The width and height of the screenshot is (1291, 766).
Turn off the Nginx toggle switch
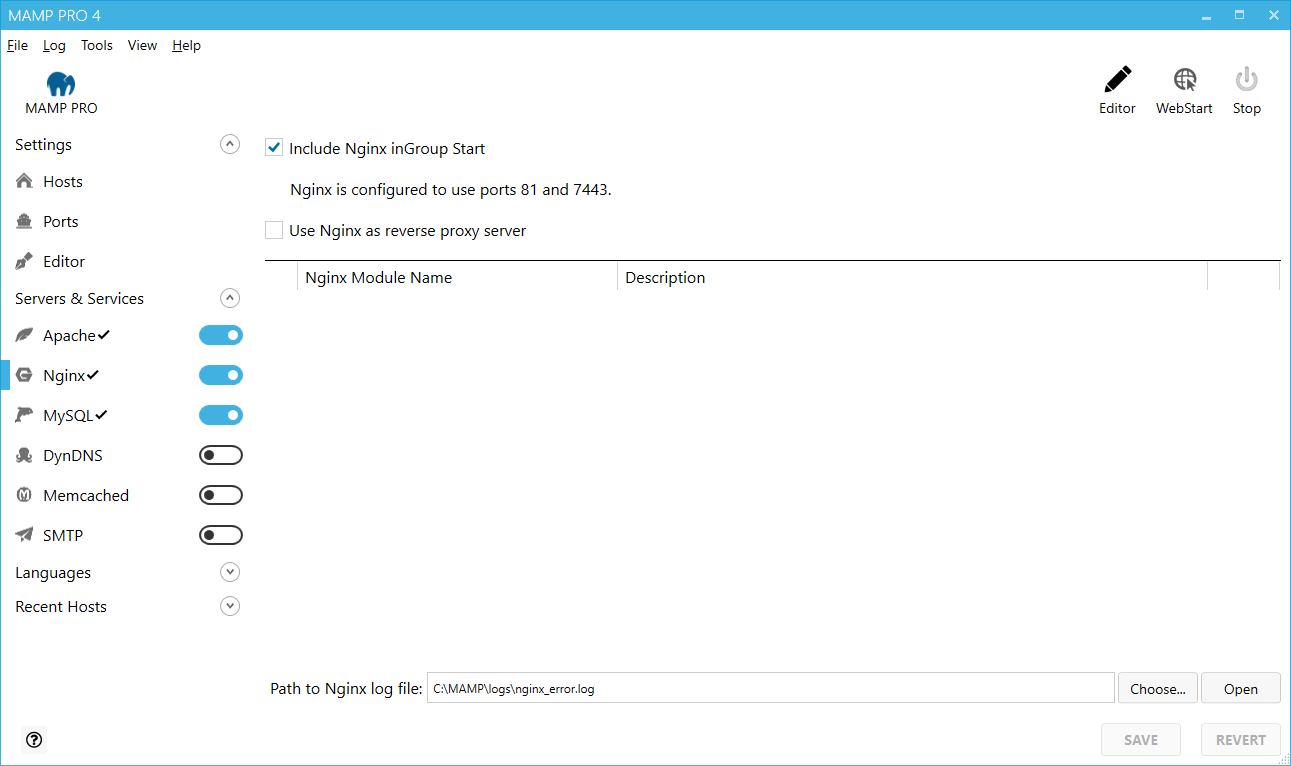tap(221, 375)
